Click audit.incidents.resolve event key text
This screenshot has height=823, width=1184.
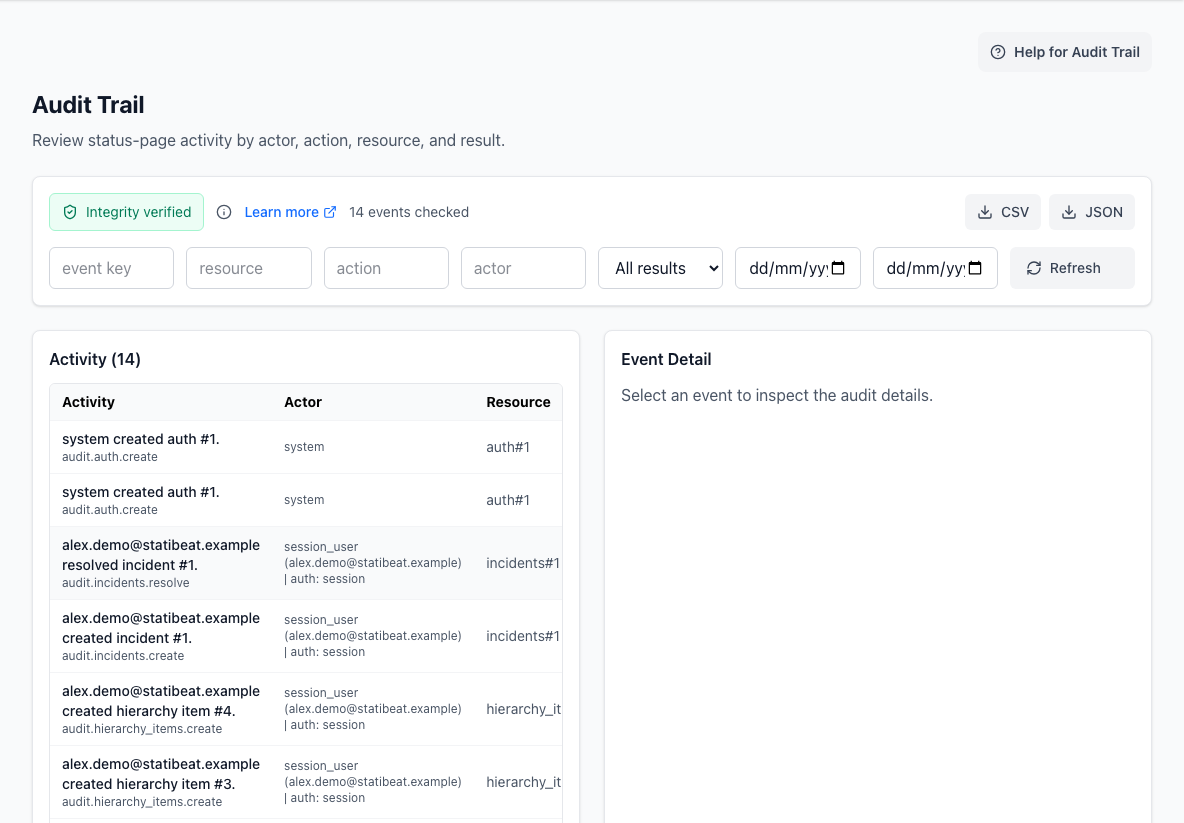pyautogui.click(x=125, y=583)
